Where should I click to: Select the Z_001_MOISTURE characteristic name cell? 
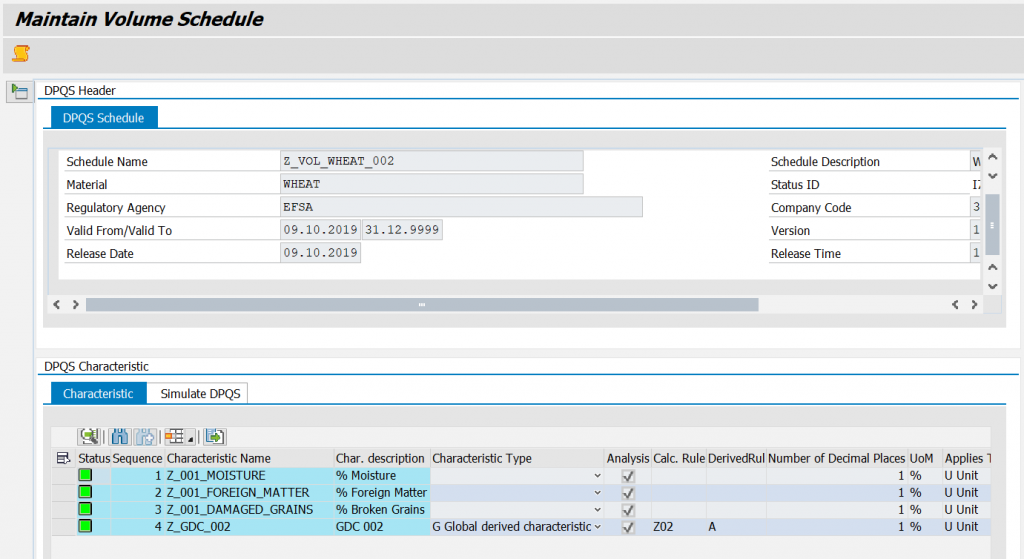point(249,475)
